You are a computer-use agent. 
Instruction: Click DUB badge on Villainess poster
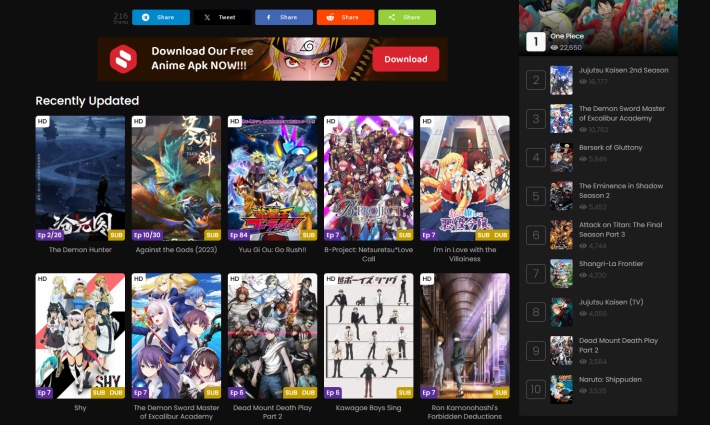pyautogui.click(x=500, y=235)
